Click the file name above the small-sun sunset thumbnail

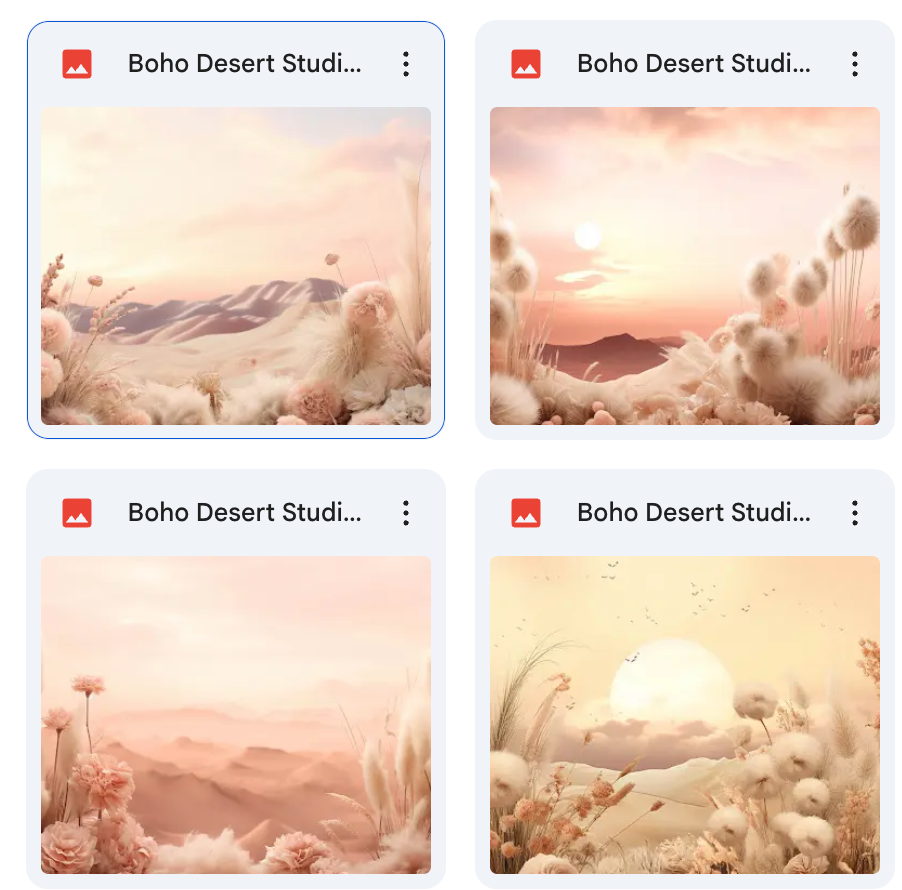pyautogui.click(x=694, y=63)
